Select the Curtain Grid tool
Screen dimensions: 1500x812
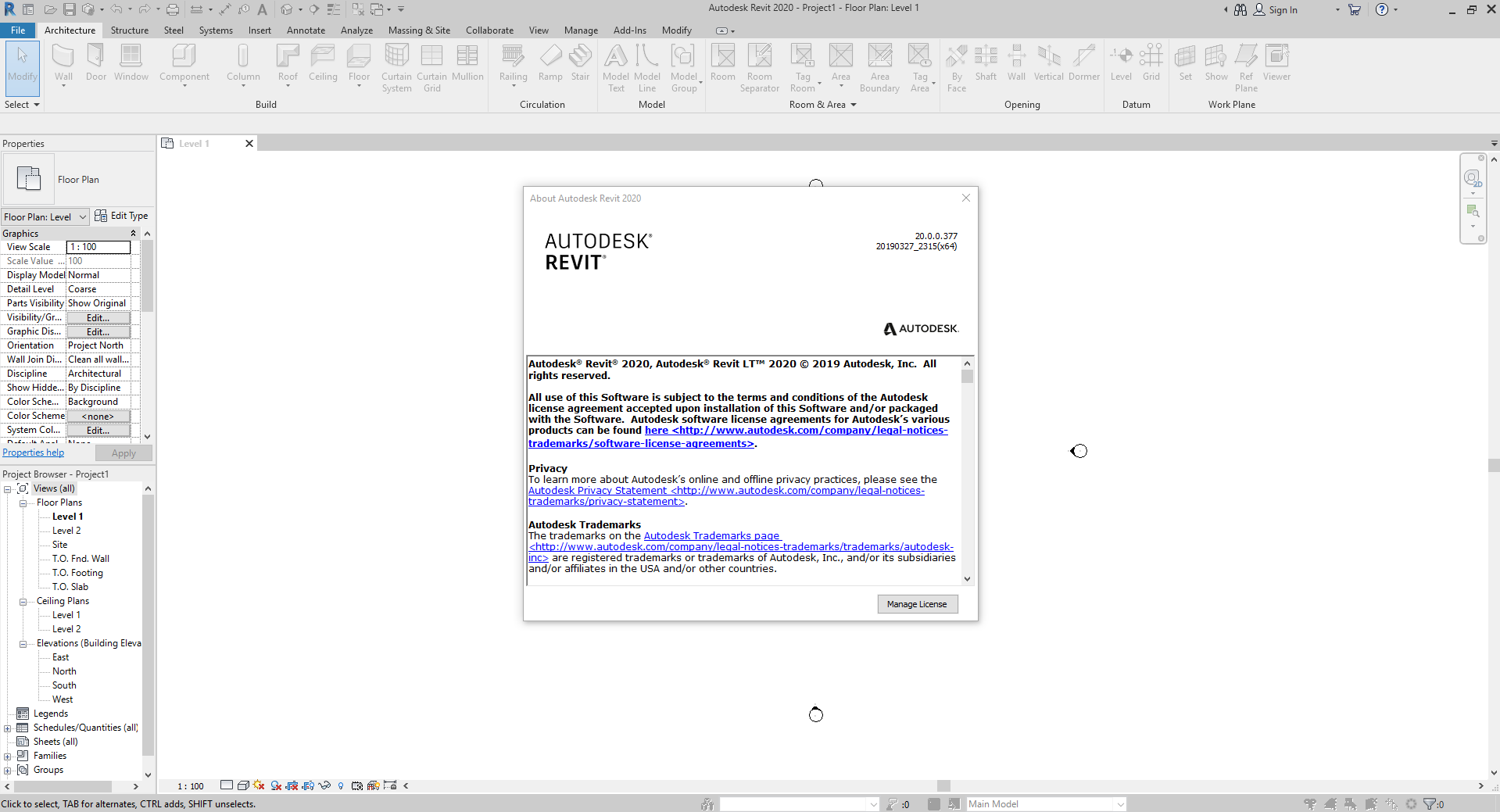[x=431, y=68]
